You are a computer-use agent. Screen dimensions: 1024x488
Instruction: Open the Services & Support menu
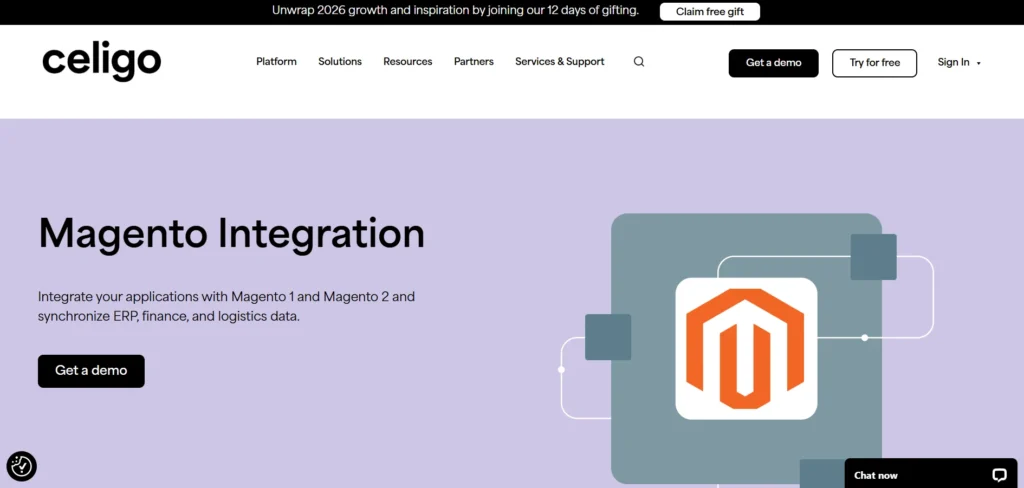(x=560, y=61)
